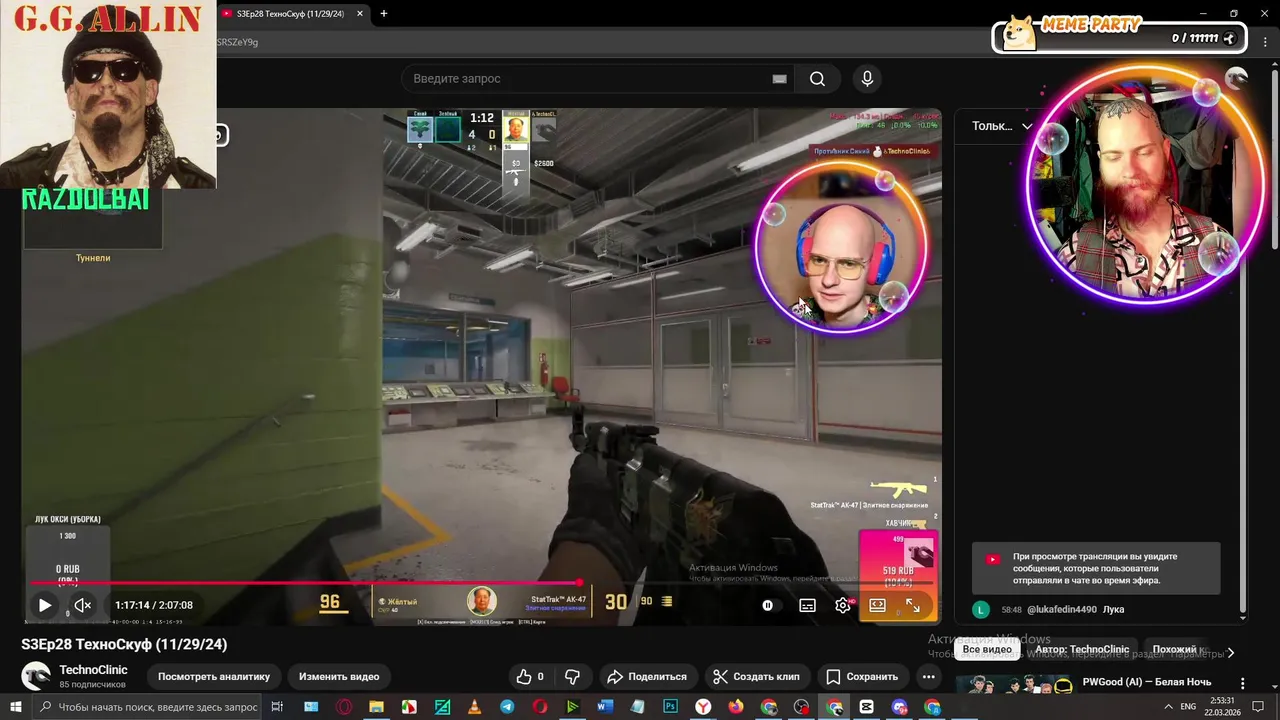Dislike the video with thumbs down
1280x720 pixels.
pyautogui.click(x=573, y=677)
